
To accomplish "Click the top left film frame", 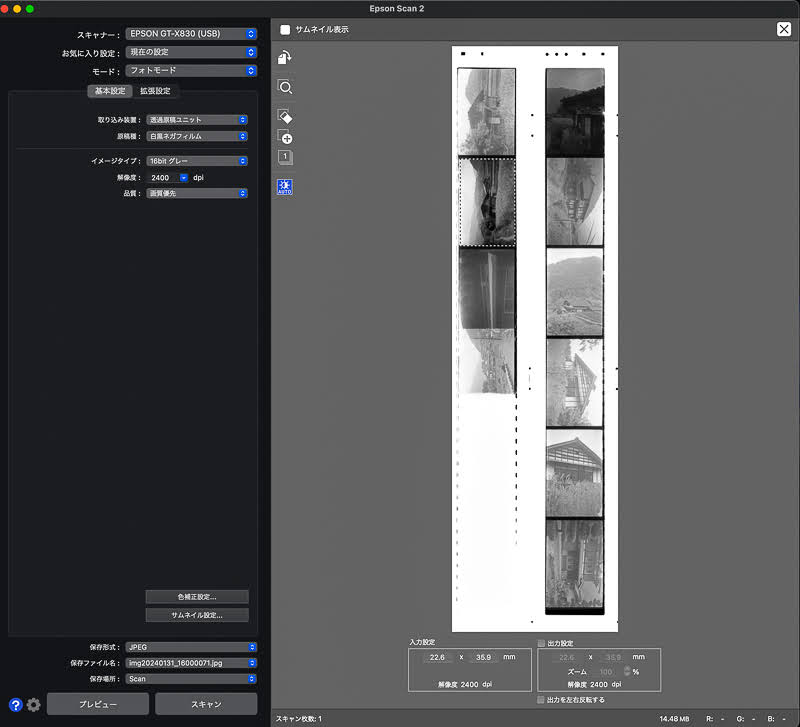I will pyautogui.click(x=486, y=112).
